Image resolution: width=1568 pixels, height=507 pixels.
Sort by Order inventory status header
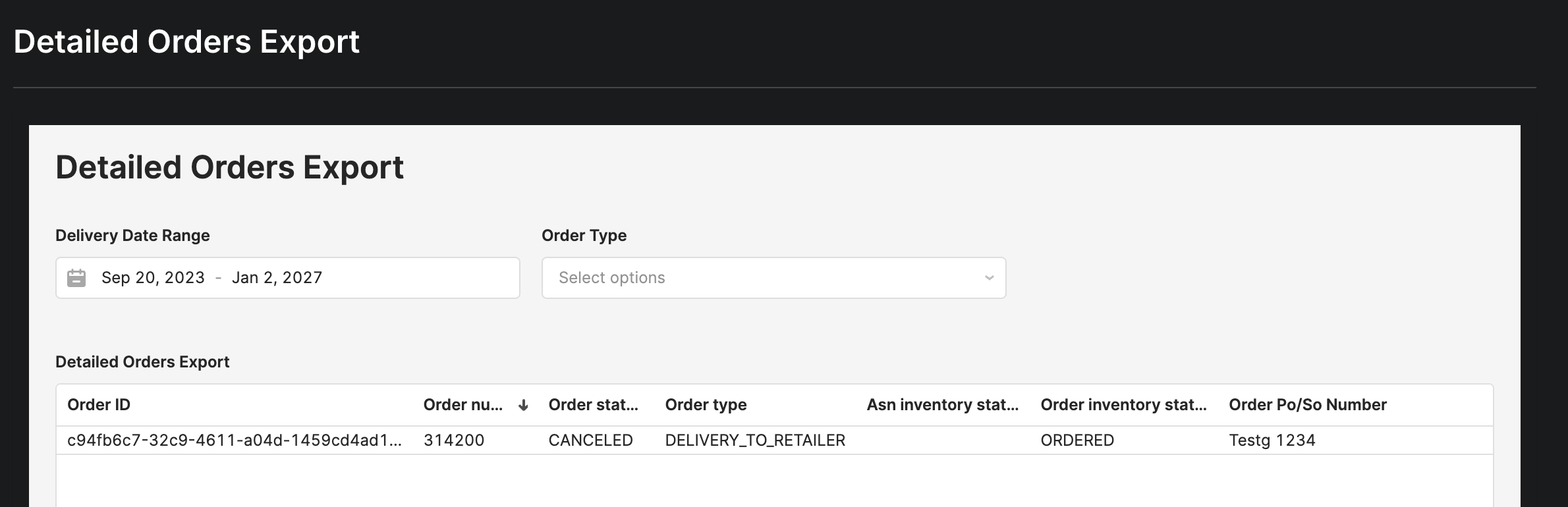point(1123,405)
